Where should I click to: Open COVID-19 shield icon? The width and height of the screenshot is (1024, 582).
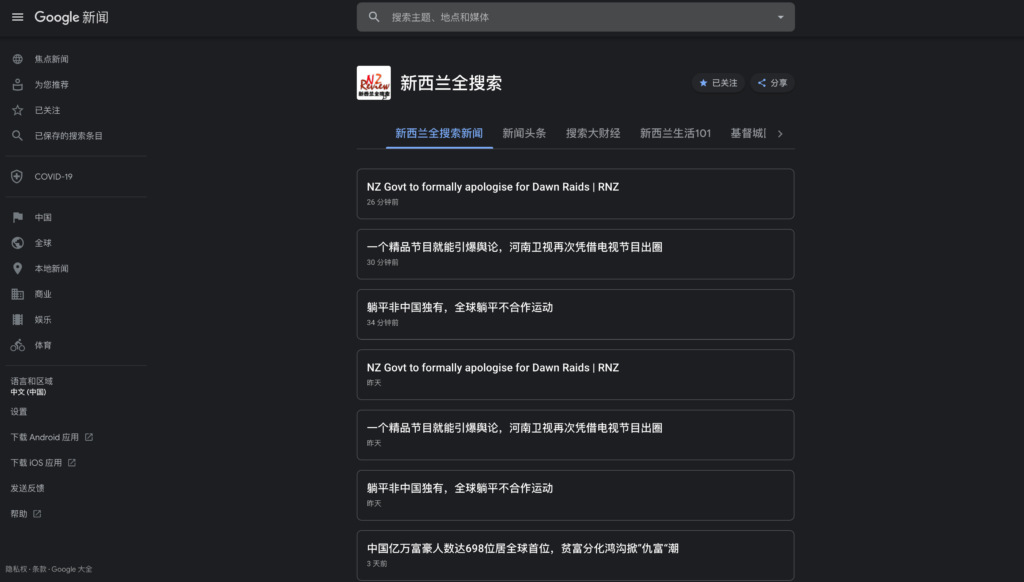tap(18, 176)
